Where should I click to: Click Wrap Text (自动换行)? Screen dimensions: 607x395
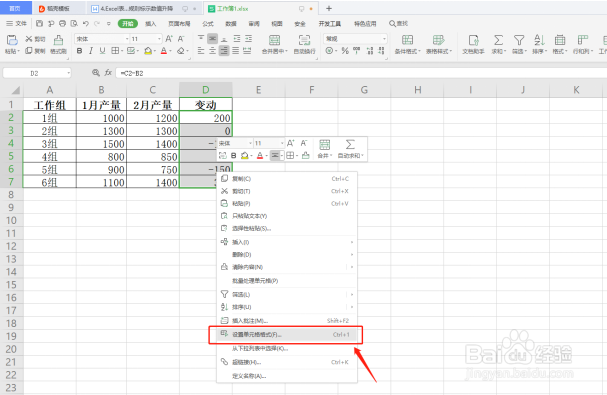(x=304, y=44)
